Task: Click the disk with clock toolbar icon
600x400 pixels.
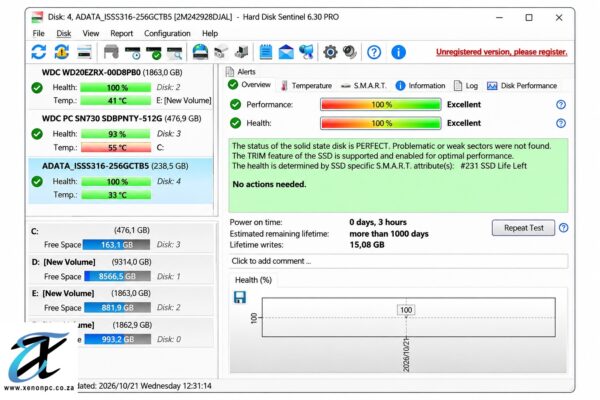Action: click(x=132, y=52)
